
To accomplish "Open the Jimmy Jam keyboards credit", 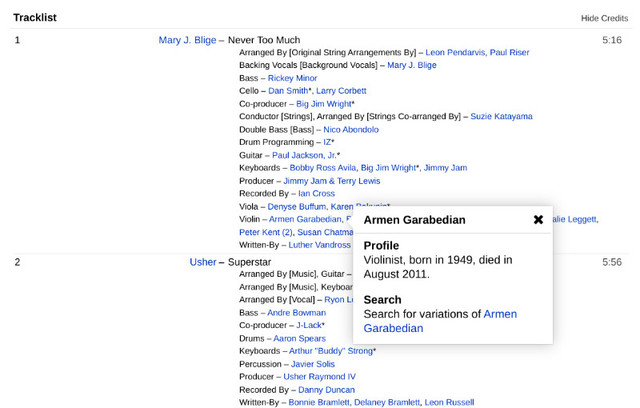I will pos(445,168).
